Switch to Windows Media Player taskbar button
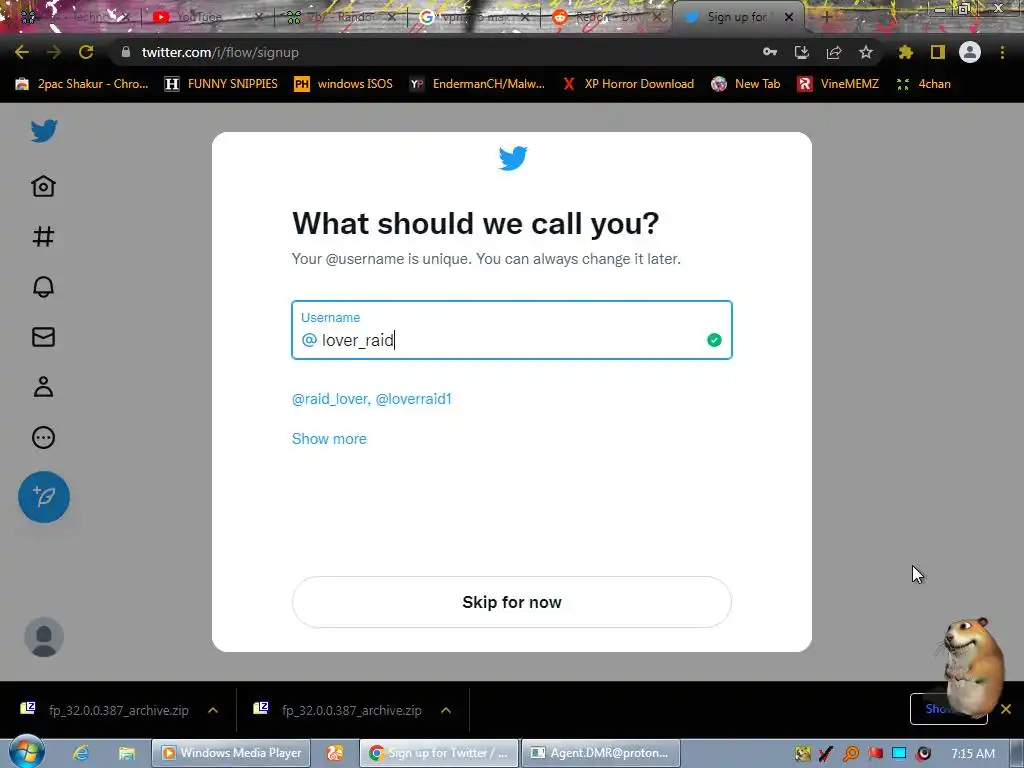This screenshot has width=1024, height=768. (231, 753)
